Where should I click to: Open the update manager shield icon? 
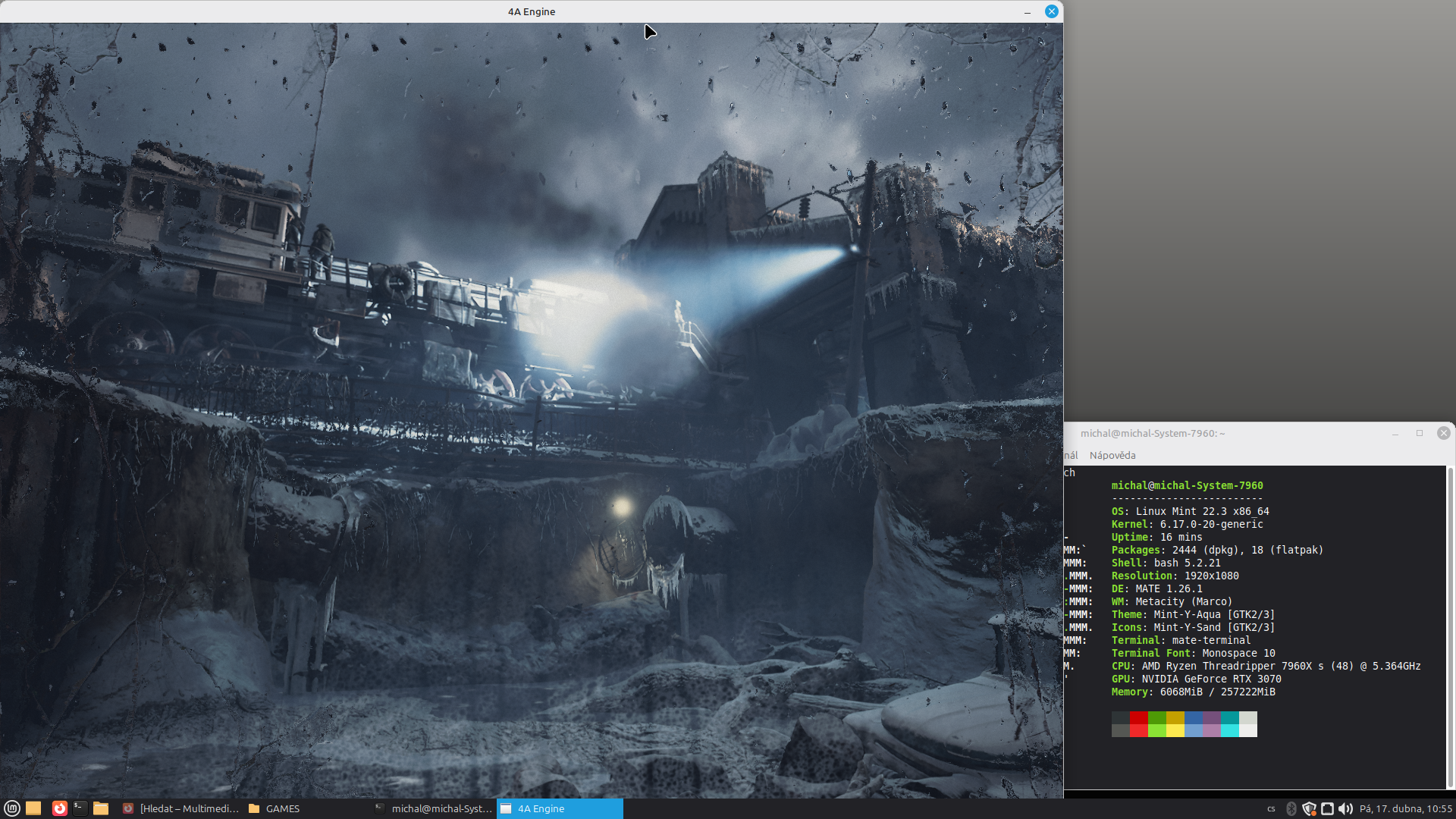(x=1310, y=808)
